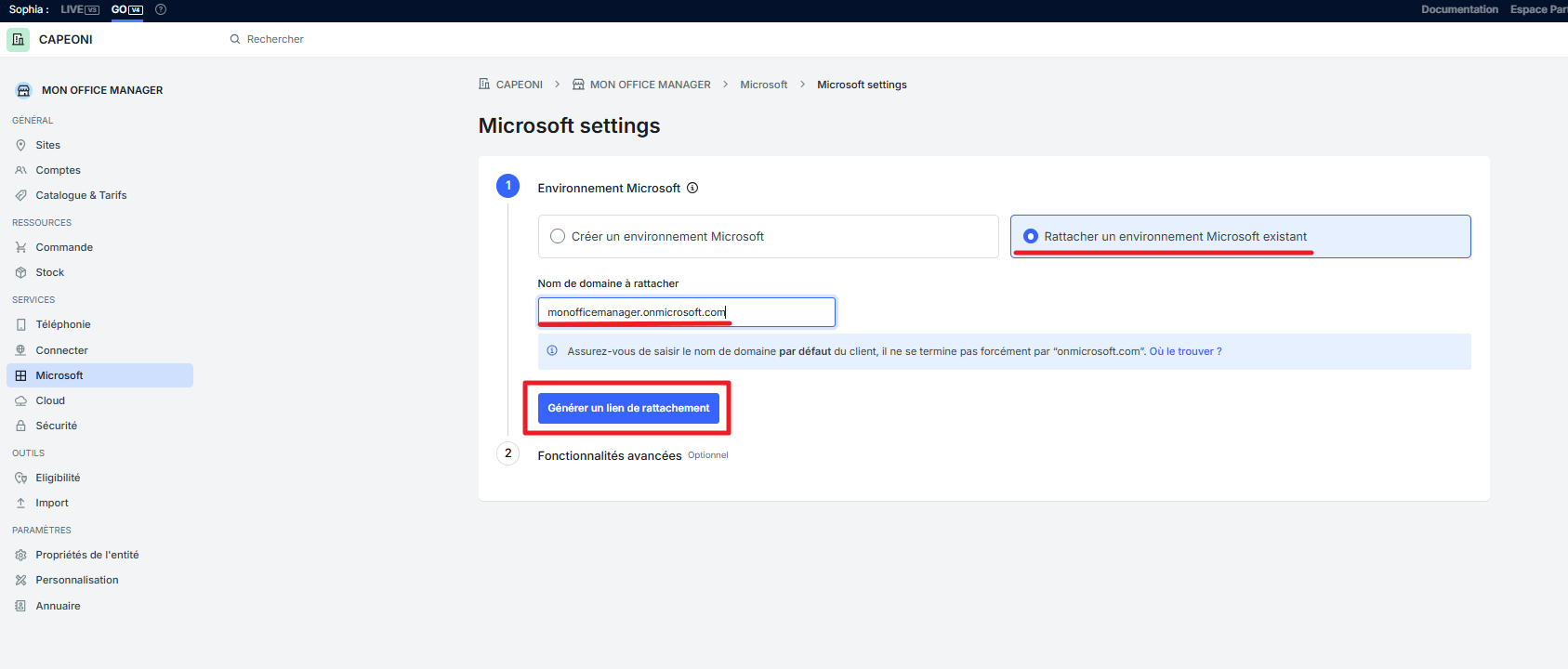The image size is (1568, 669).
Task: Click the MON OFFICE MANAGER sidebar title
Action: (102, 90)
